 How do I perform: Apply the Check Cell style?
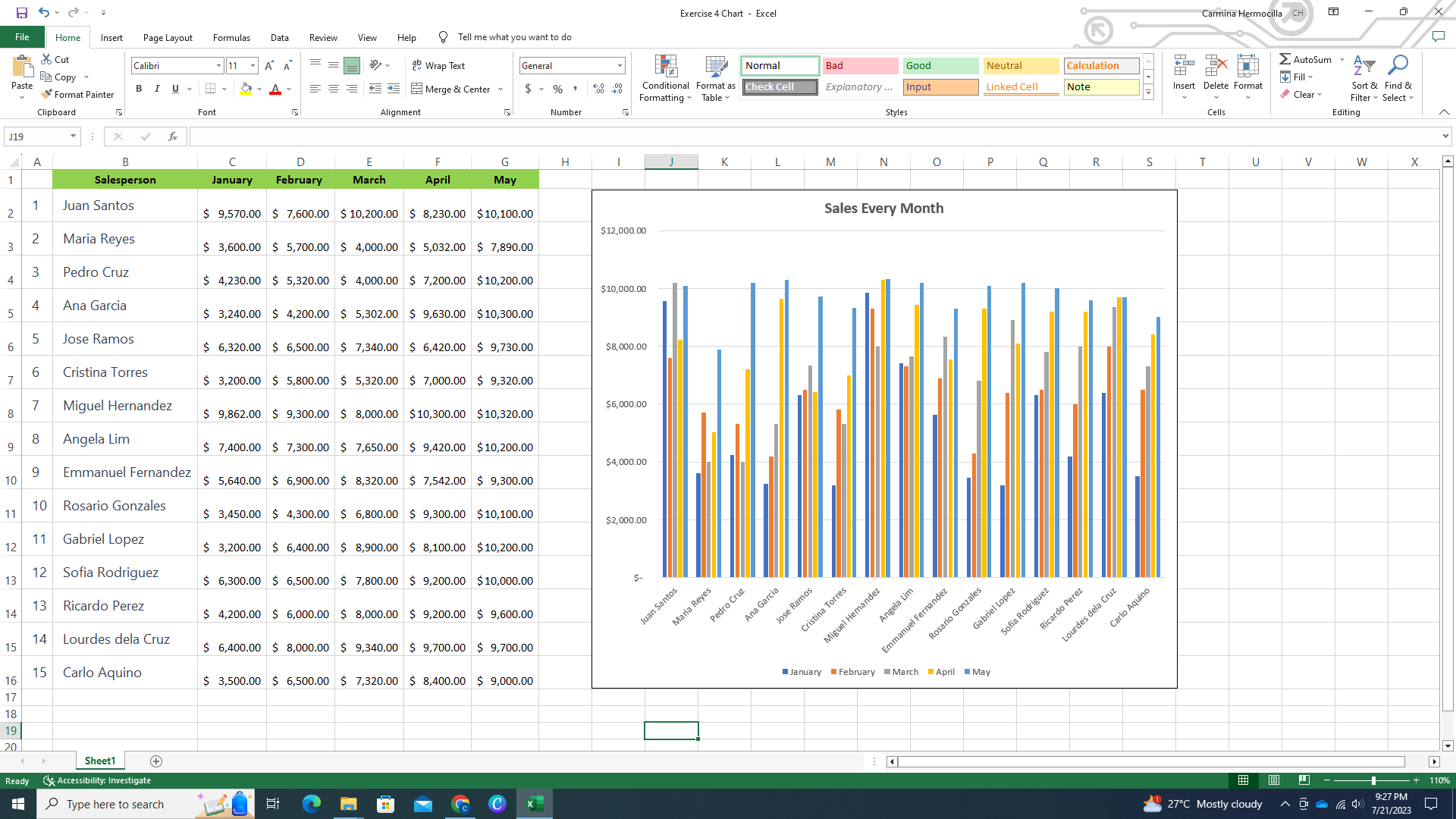coord(780,87)
